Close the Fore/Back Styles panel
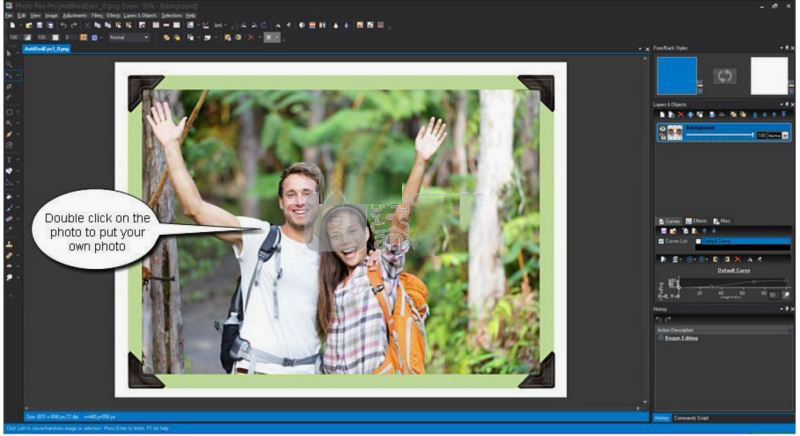This screenshot has width=800, height=436. (x=792, y=48)
